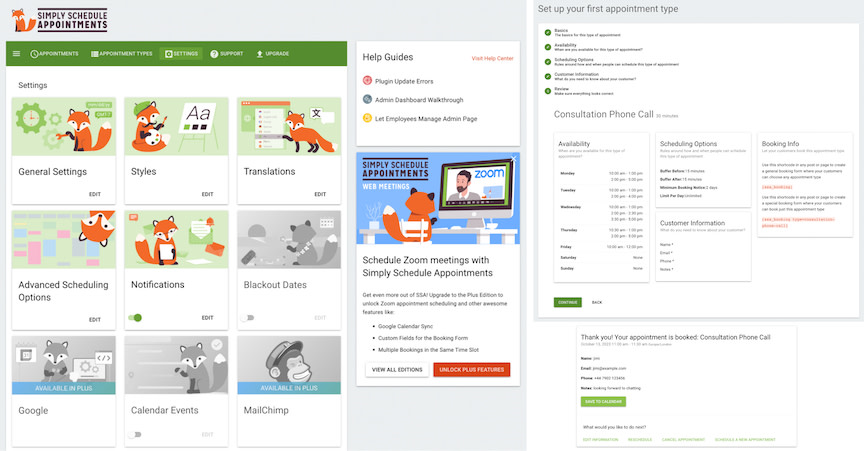The image size is (864, 451).
Task: Click the green check beside Scheduling Options step
Action: (548, 62)
